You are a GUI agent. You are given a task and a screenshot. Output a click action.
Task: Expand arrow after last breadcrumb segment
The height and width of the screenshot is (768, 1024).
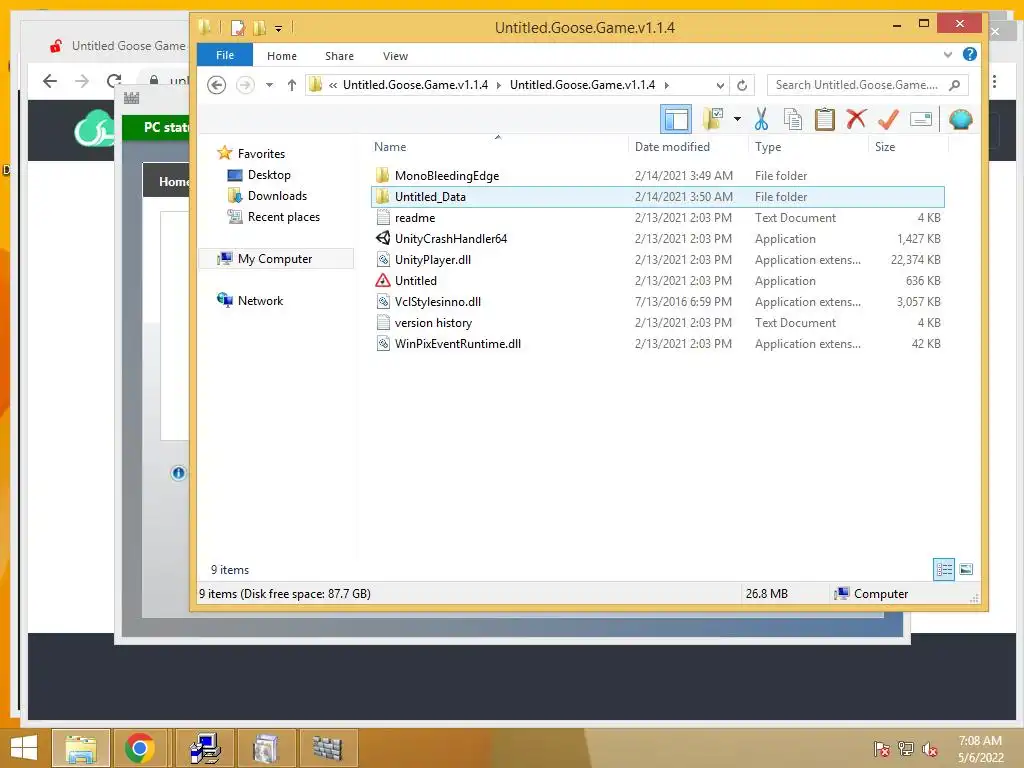(x=666, y=86)
